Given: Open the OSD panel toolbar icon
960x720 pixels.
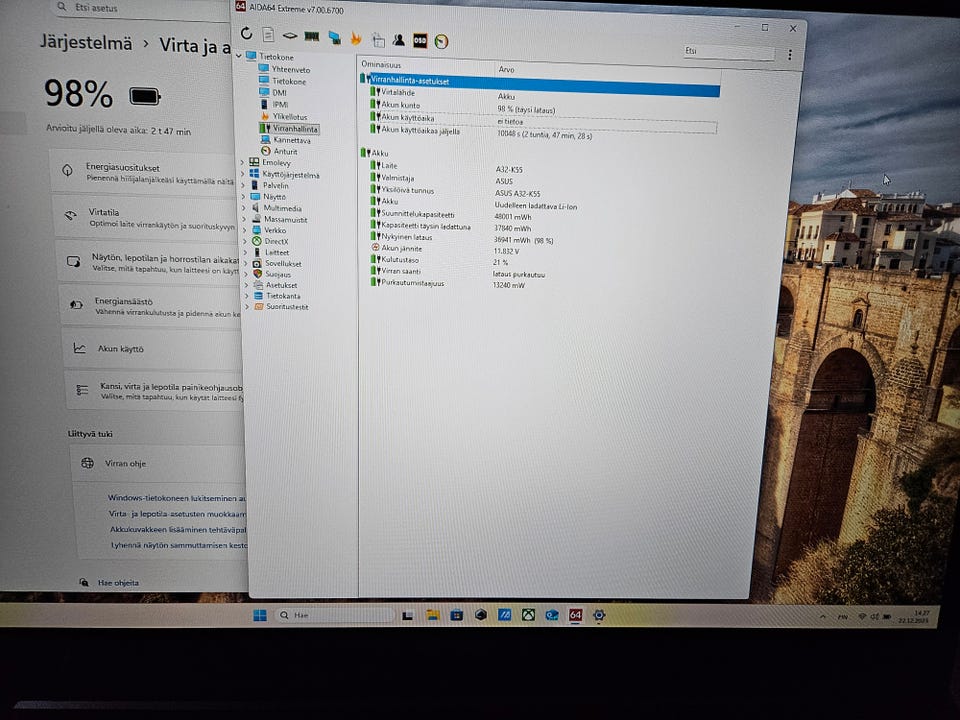Looking at the screenshot, I should 420,41.
